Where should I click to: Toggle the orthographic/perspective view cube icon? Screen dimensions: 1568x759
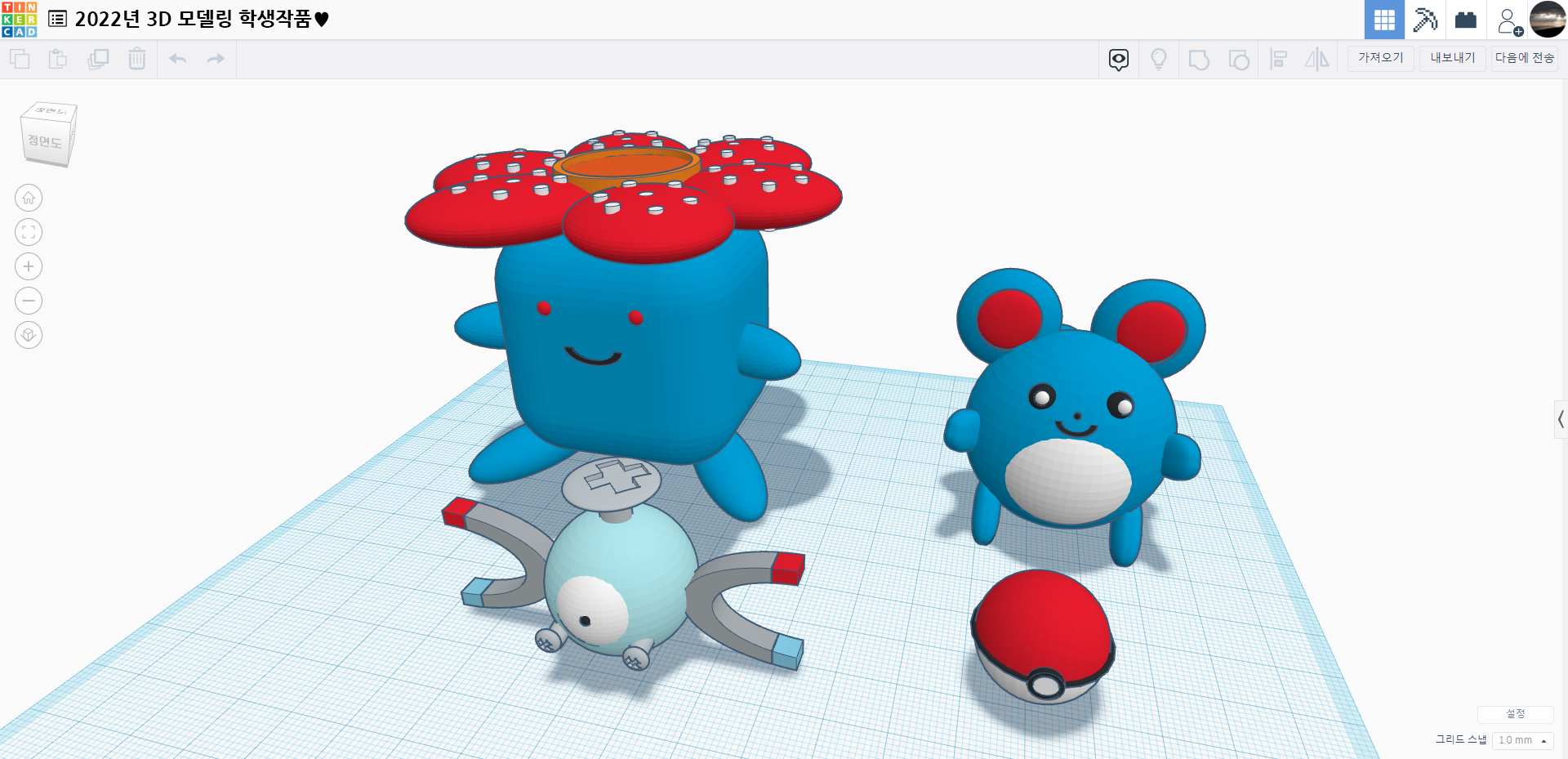pos(29,335)
